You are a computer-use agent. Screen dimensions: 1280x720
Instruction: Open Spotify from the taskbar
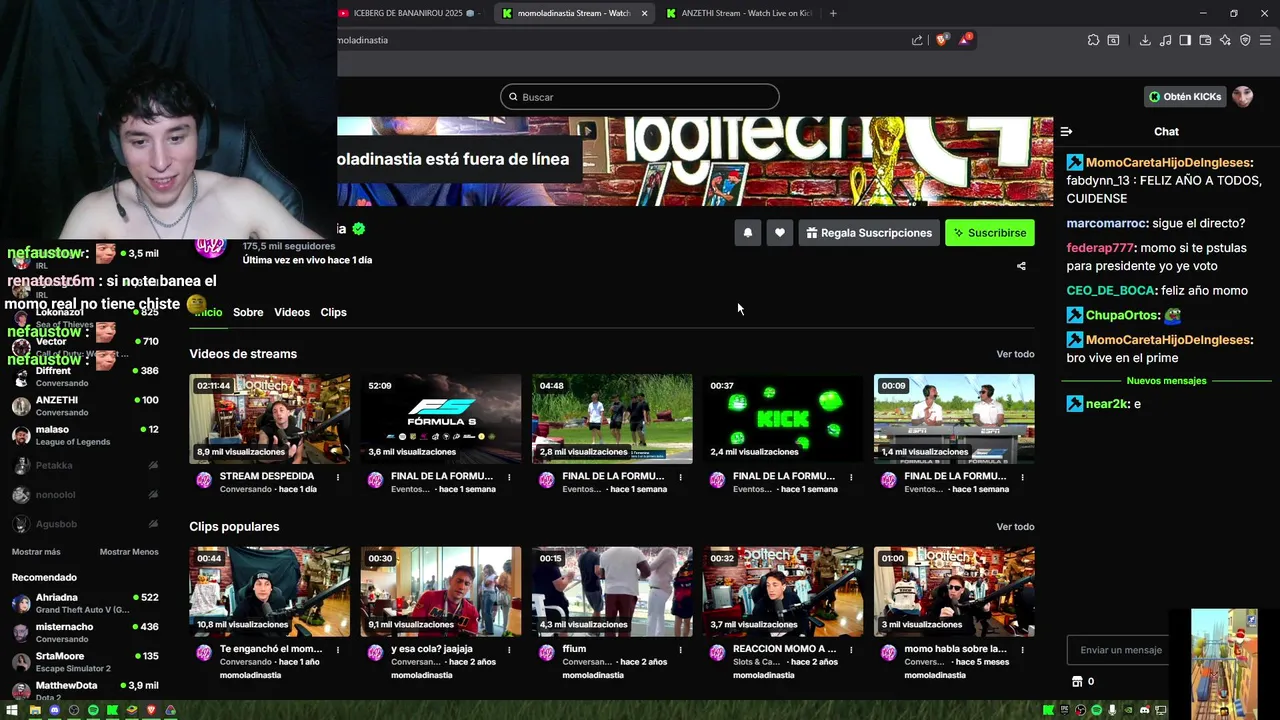click(93, 710)
